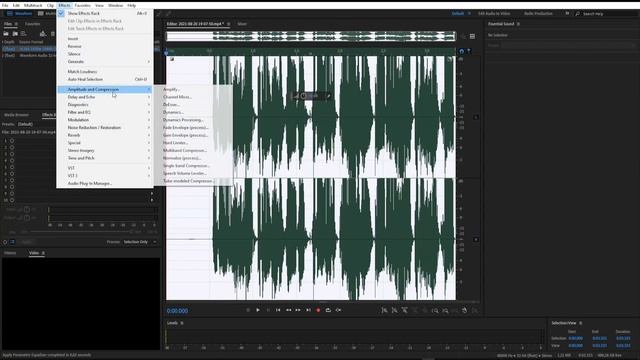
Task: Expand Filter and EQ submenu
Action: (x=105, y=112)
